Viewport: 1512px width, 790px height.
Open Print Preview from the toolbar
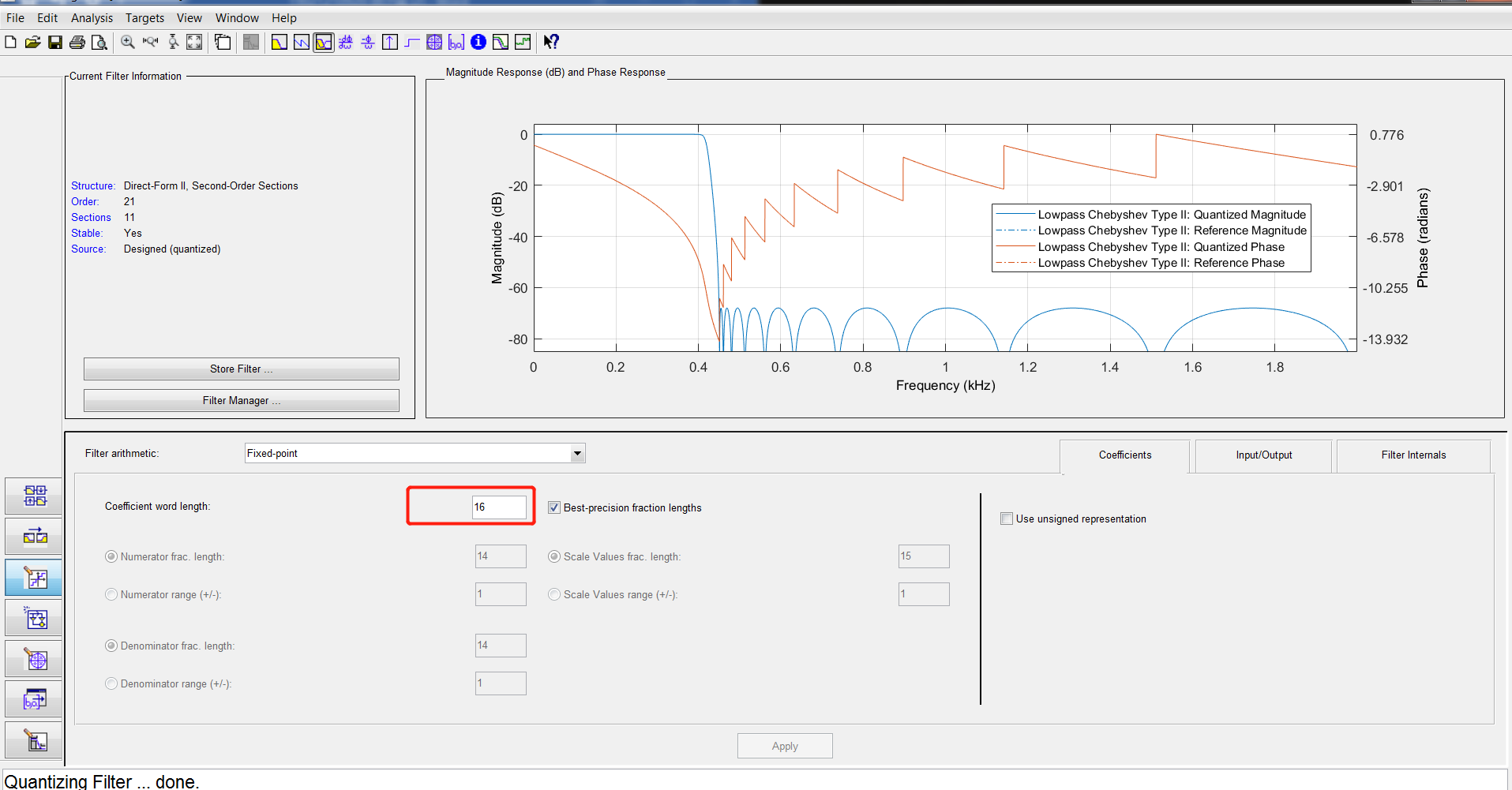99,42
